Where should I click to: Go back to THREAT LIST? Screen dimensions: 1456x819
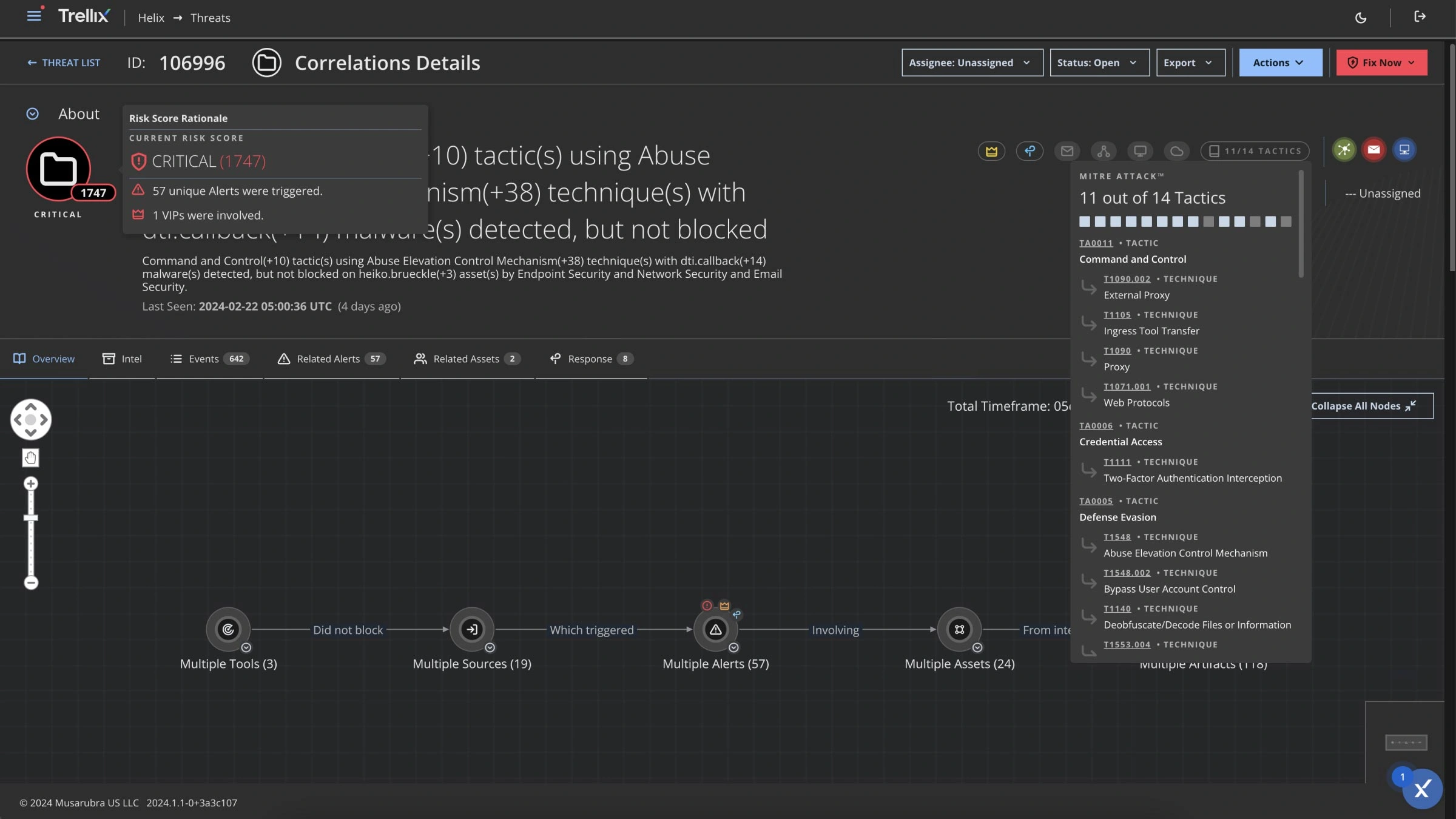point(64,62)
